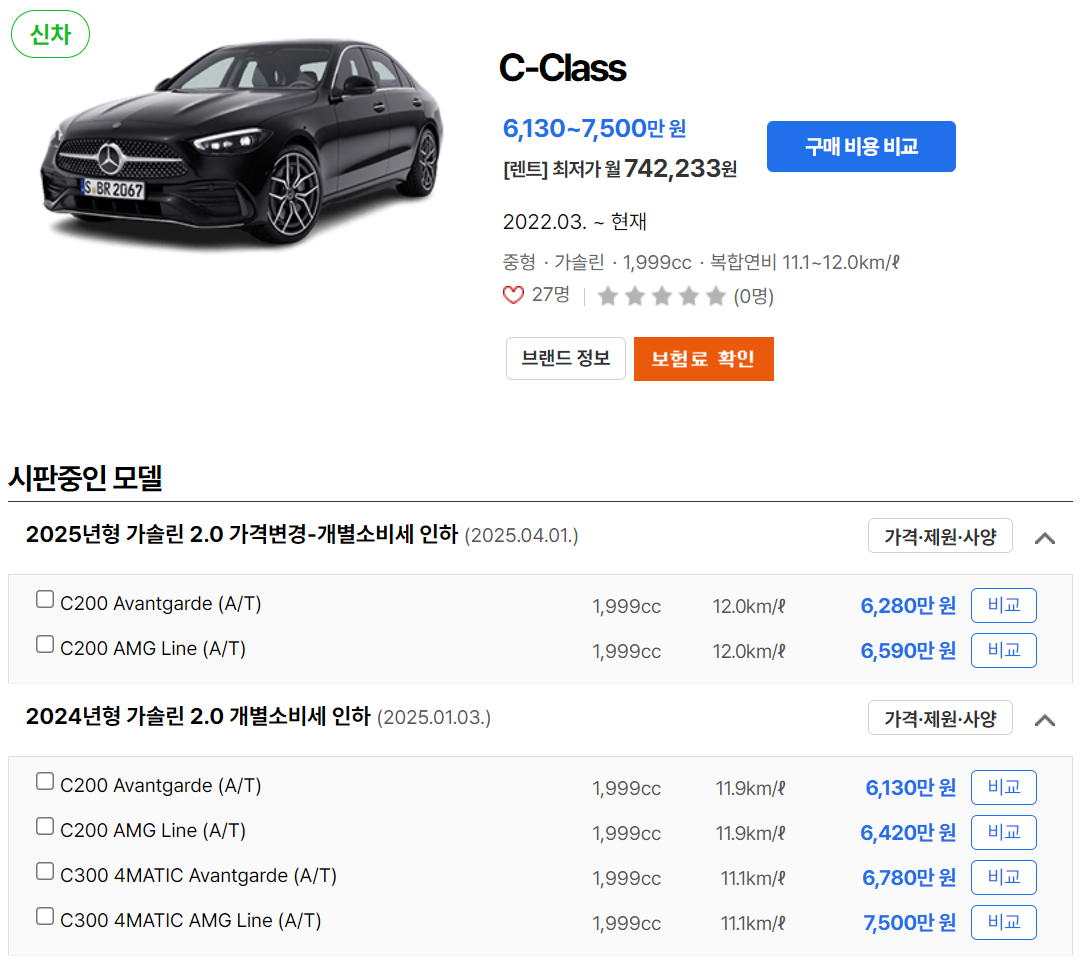Check the 2024 C200 AMG Line (A/T) checkbox
The height and width of the screenshot is (967, 1083).
(x=45, y=826)
